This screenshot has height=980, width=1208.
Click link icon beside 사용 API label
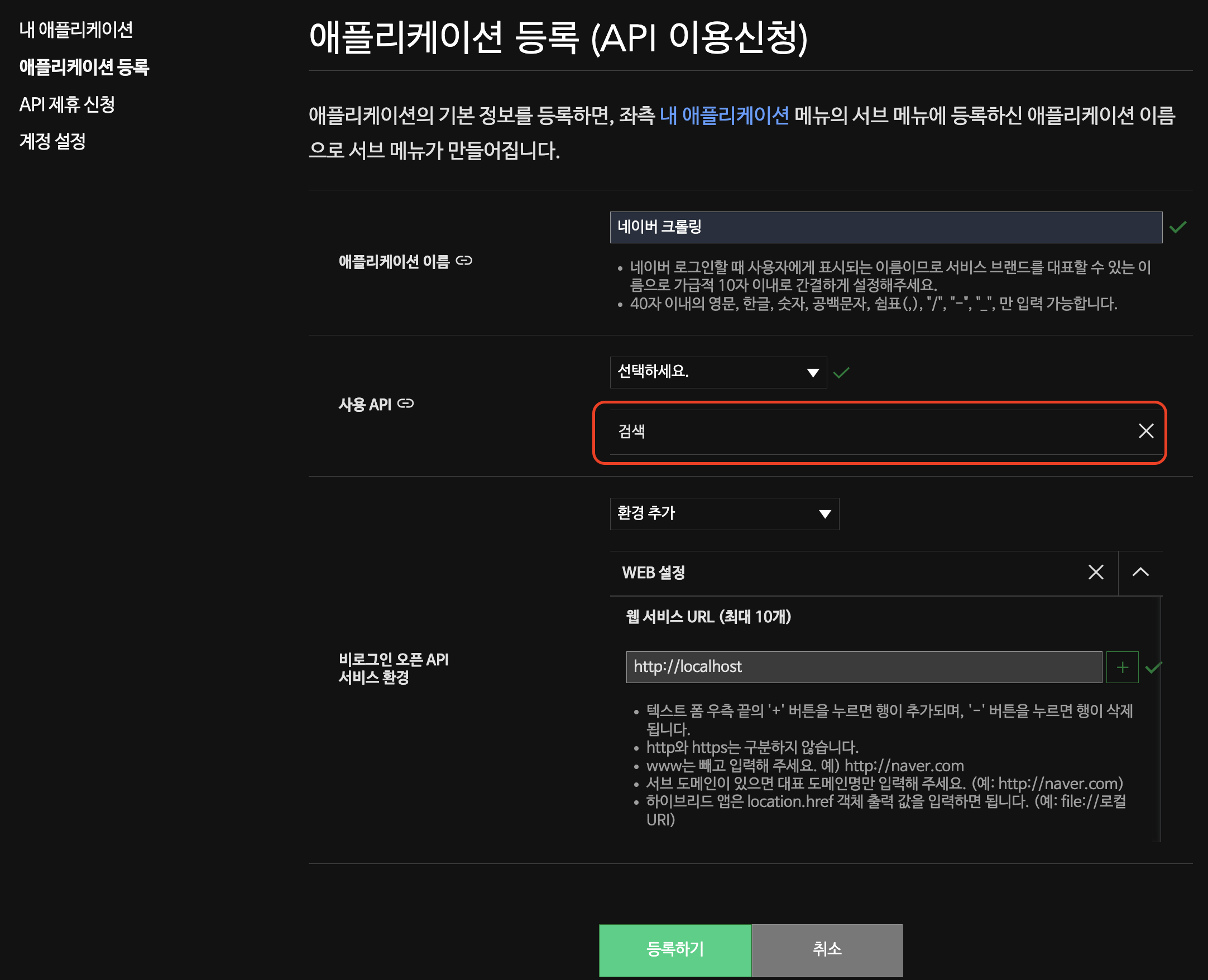coord(405,403)
